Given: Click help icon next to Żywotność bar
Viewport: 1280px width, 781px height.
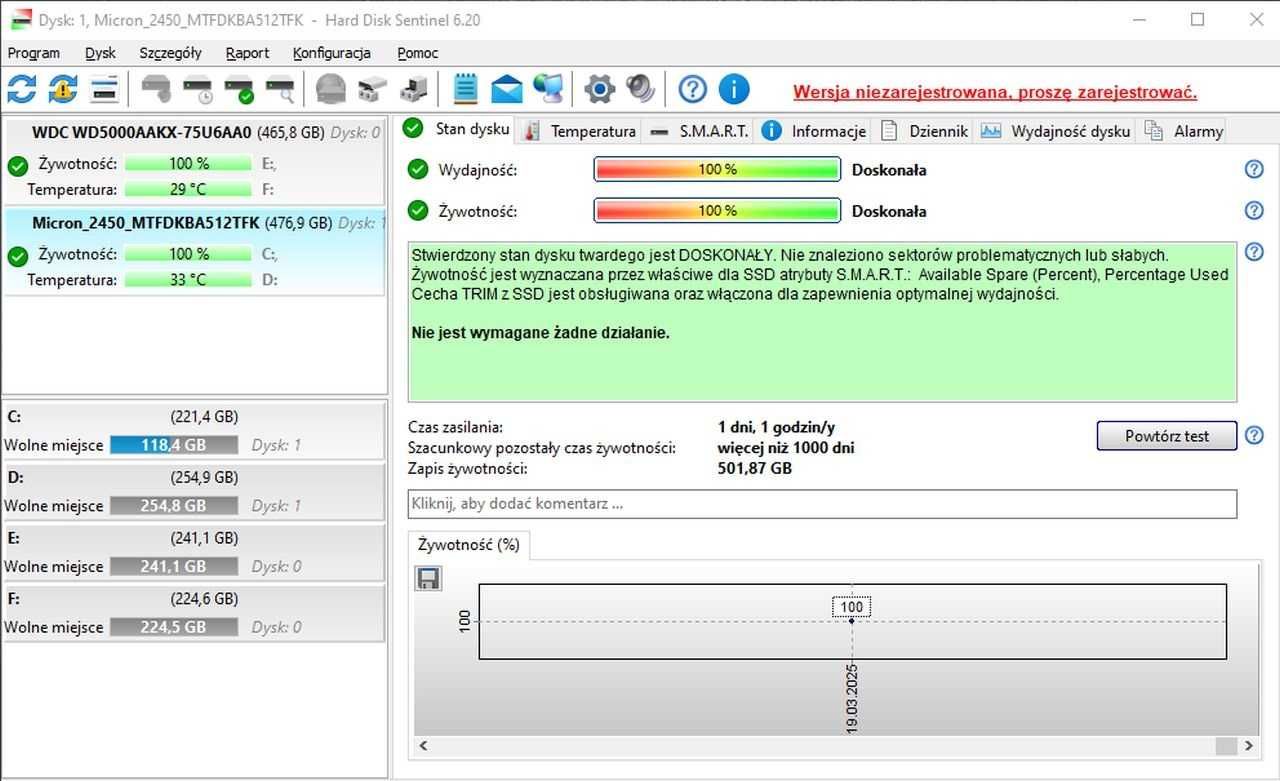Looking at the screenshot, I should [x=1254, y=210].
